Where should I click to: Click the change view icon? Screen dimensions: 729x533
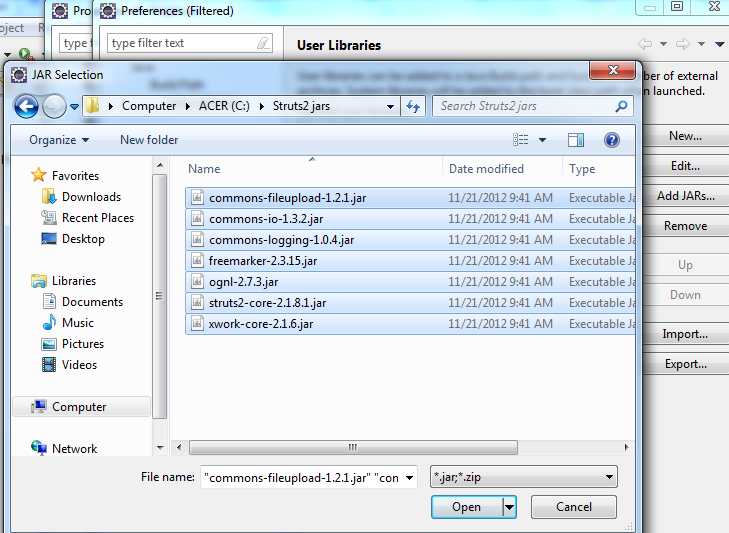(521, 140)
